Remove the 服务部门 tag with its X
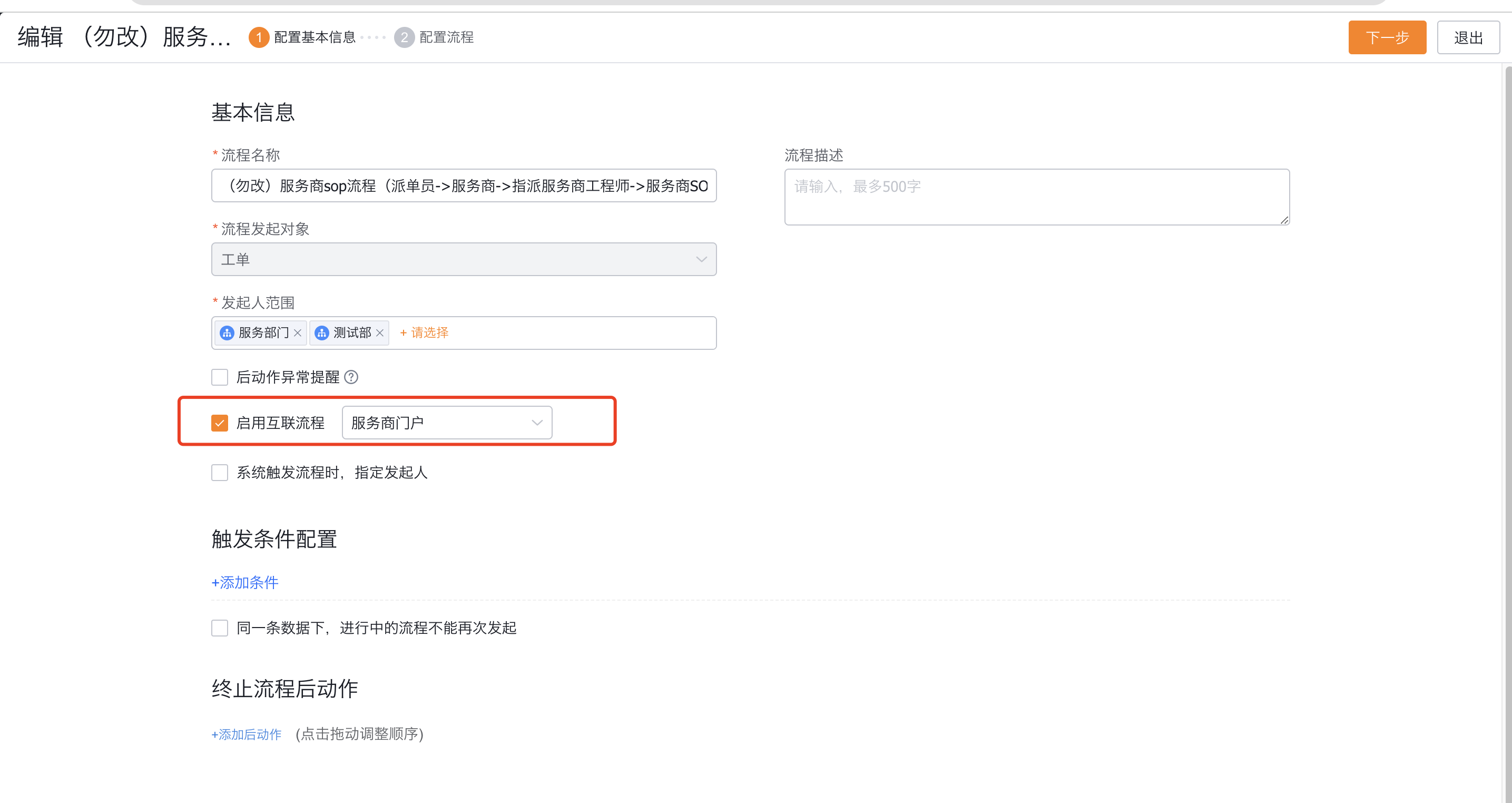Screen dimensions: 1512x803 298,333
